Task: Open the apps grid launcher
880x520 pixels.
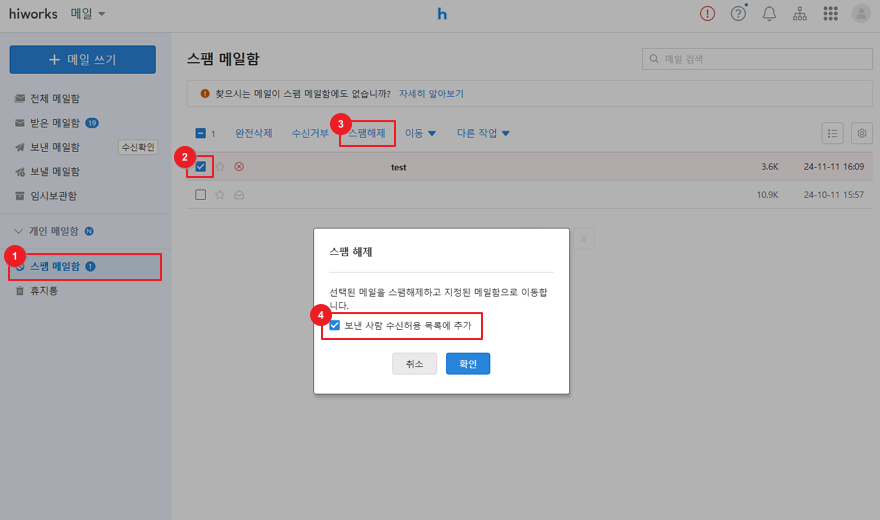Action: 830,14
